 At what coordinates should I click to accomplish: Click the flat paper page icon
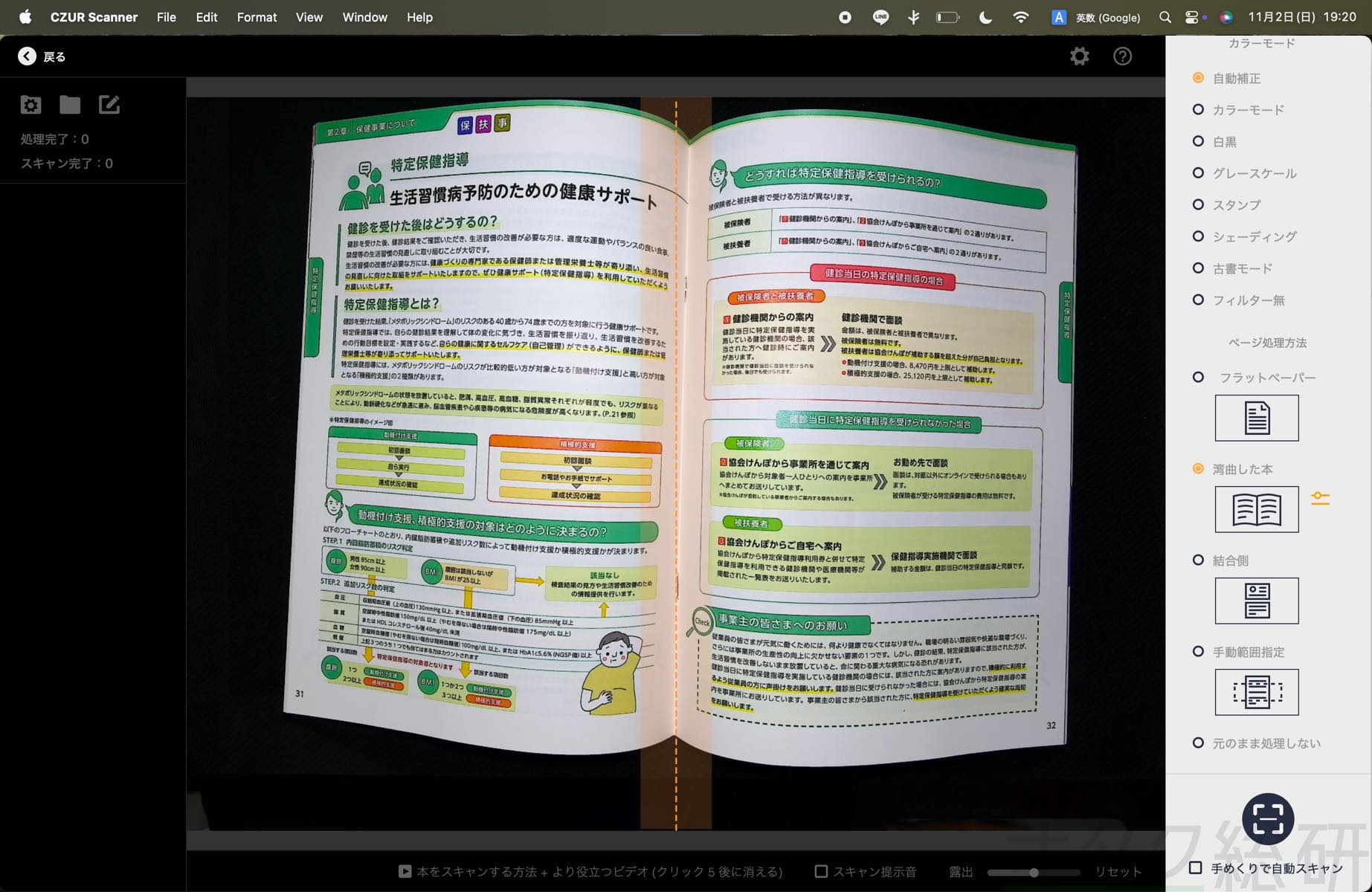click(1256, 418)
